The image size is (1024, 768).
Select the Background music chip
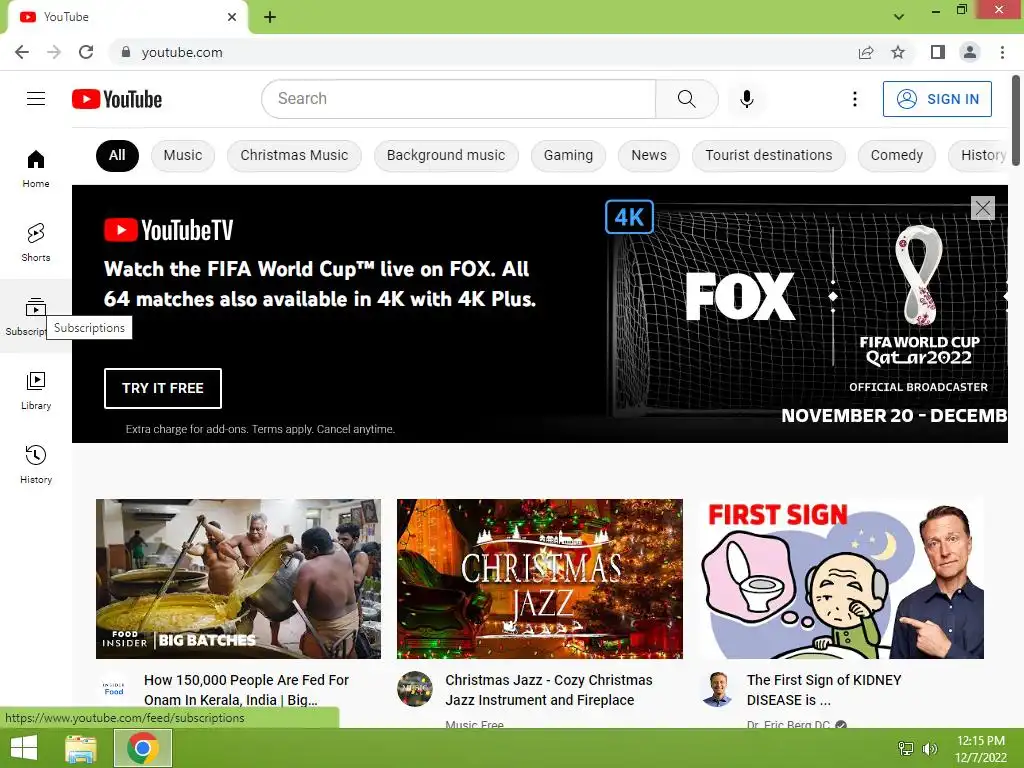pos(446,155)
